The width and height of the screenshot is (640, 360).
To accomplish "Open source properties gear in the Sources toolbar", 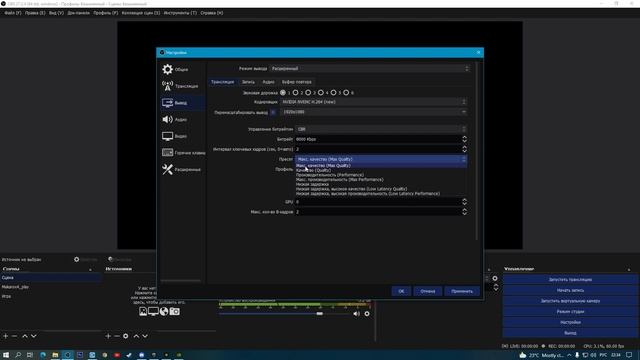I will [126, 336].
